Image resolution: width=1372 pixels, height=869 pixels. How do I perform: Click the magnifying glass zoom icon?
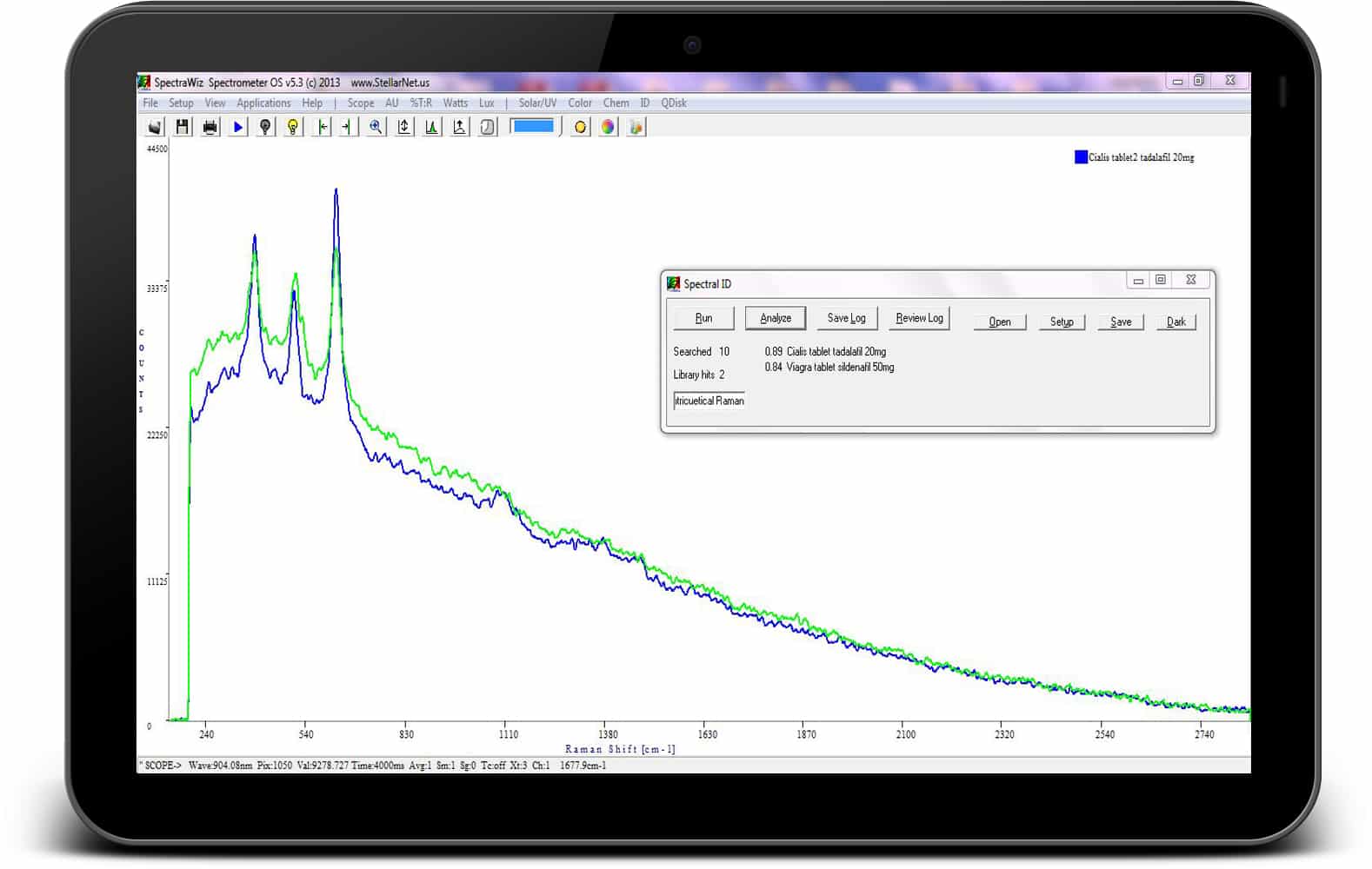[376, 127]
